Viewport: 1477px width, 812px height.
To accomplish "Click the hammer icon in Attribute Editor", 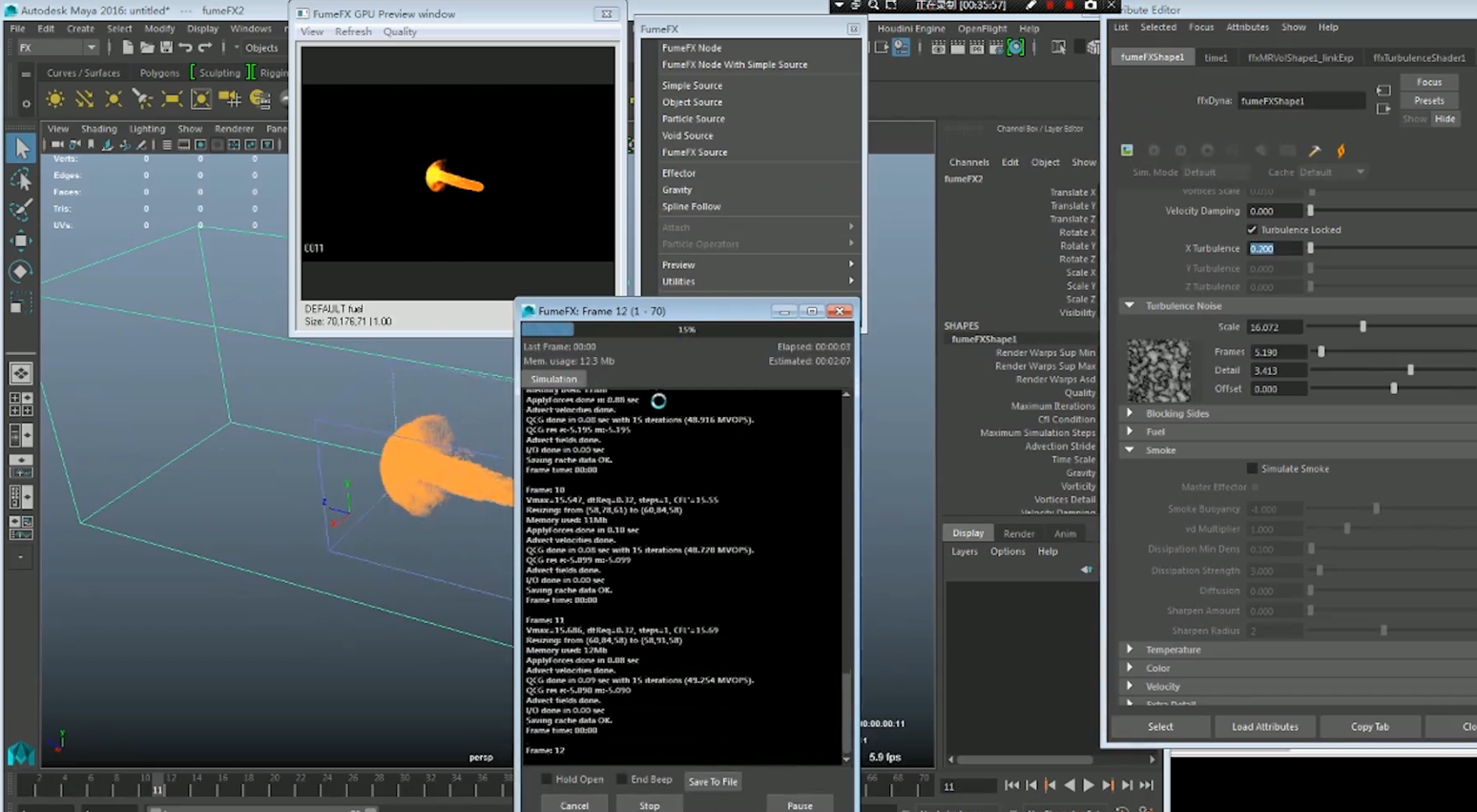I will (x=1315, y=151).
